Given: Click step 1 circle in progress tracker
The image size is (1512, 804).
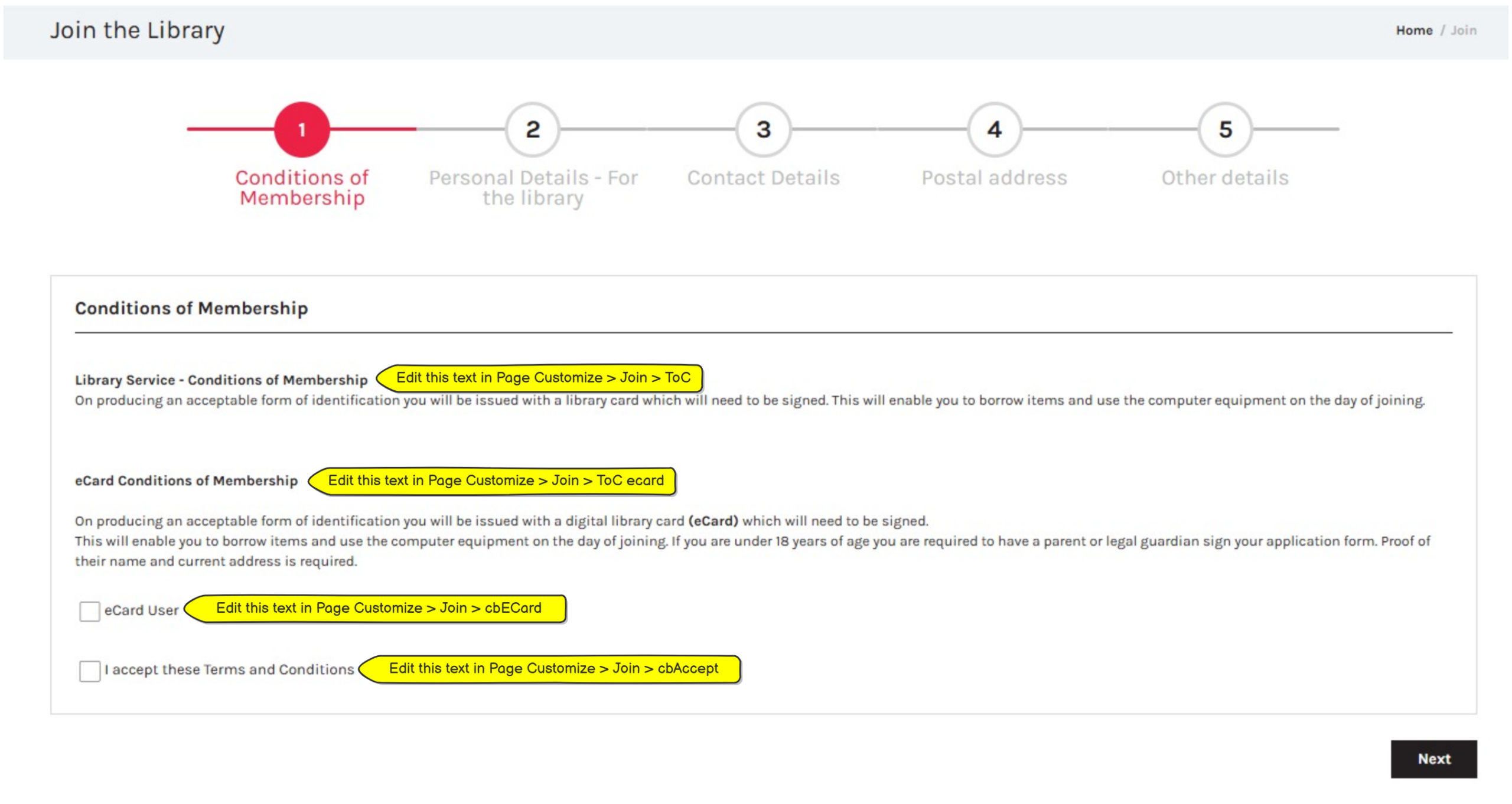Looking at the screenshot, I should (302, 129).
